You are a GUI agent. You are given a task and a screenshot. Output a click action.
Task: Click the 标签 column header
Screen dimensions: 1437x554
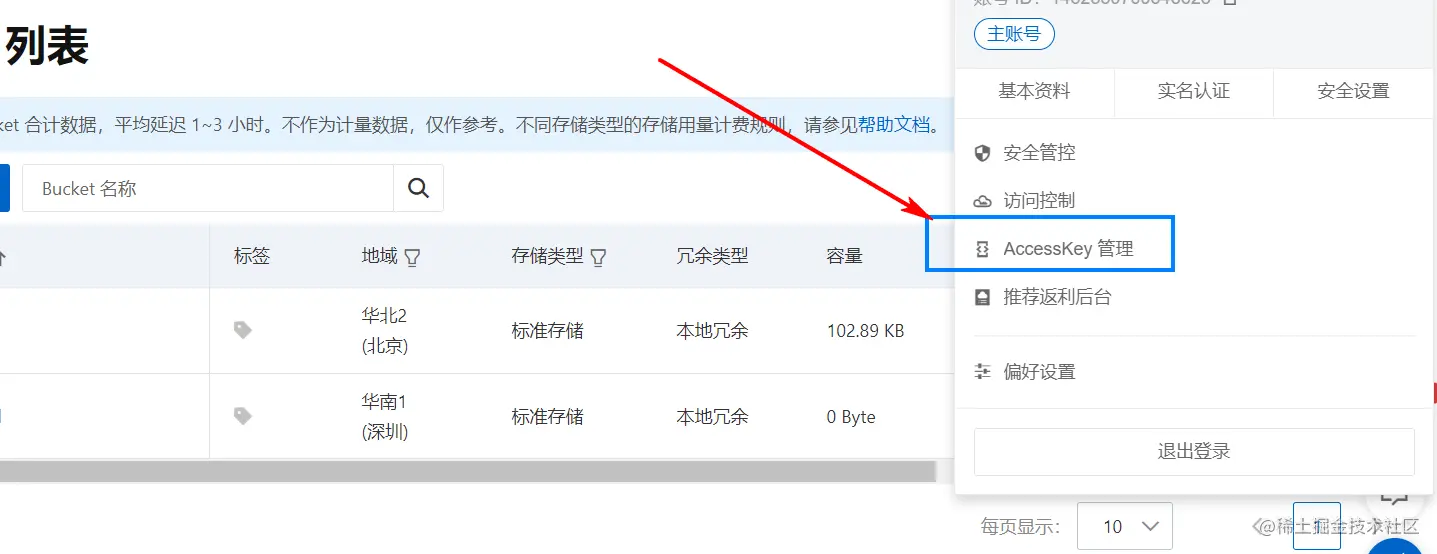(252, 256)
